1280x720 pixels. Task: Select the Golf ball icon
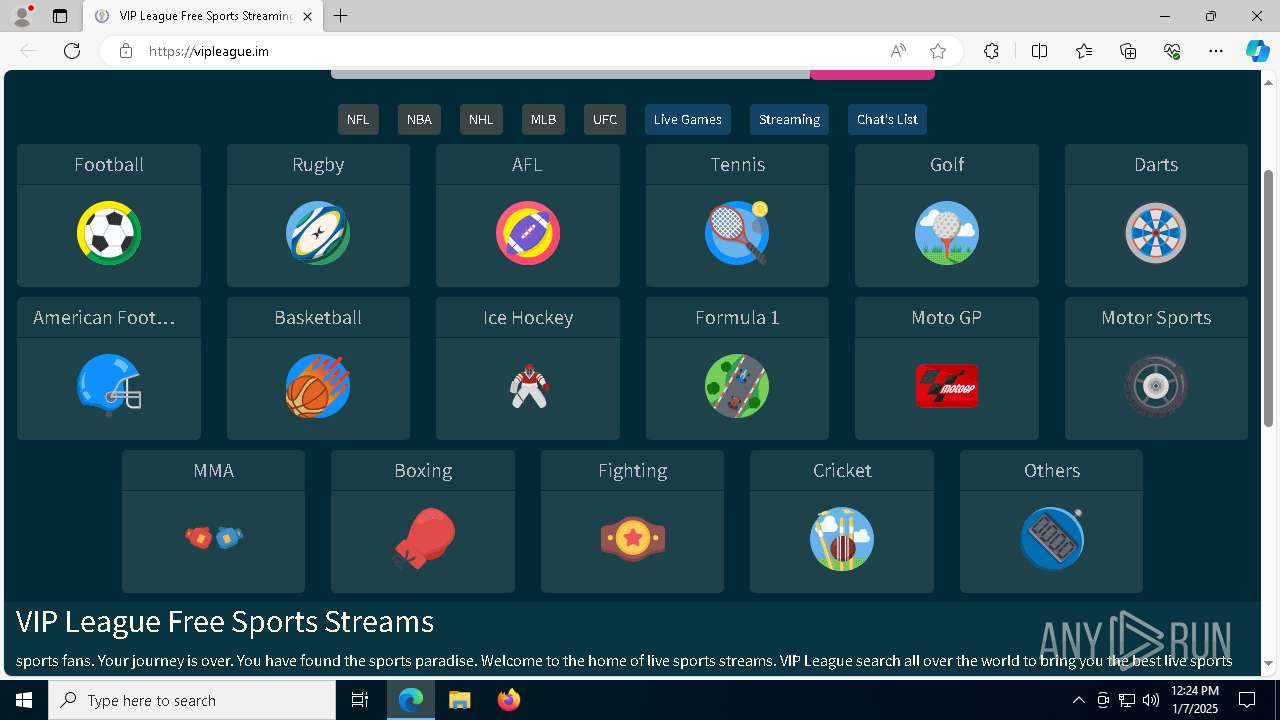point(947,233)
